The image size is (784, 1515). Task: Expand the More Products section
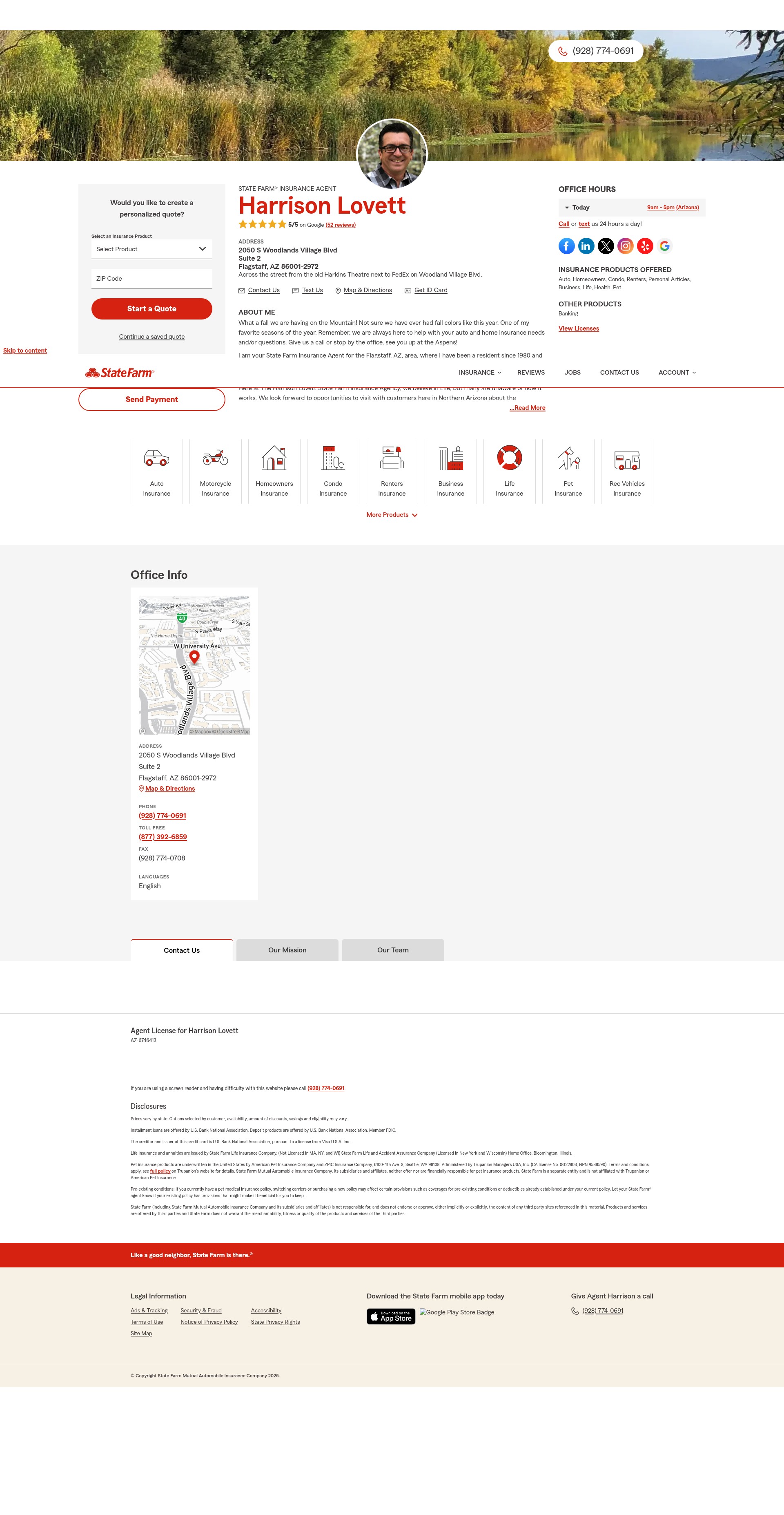click(x=392, y=515)
